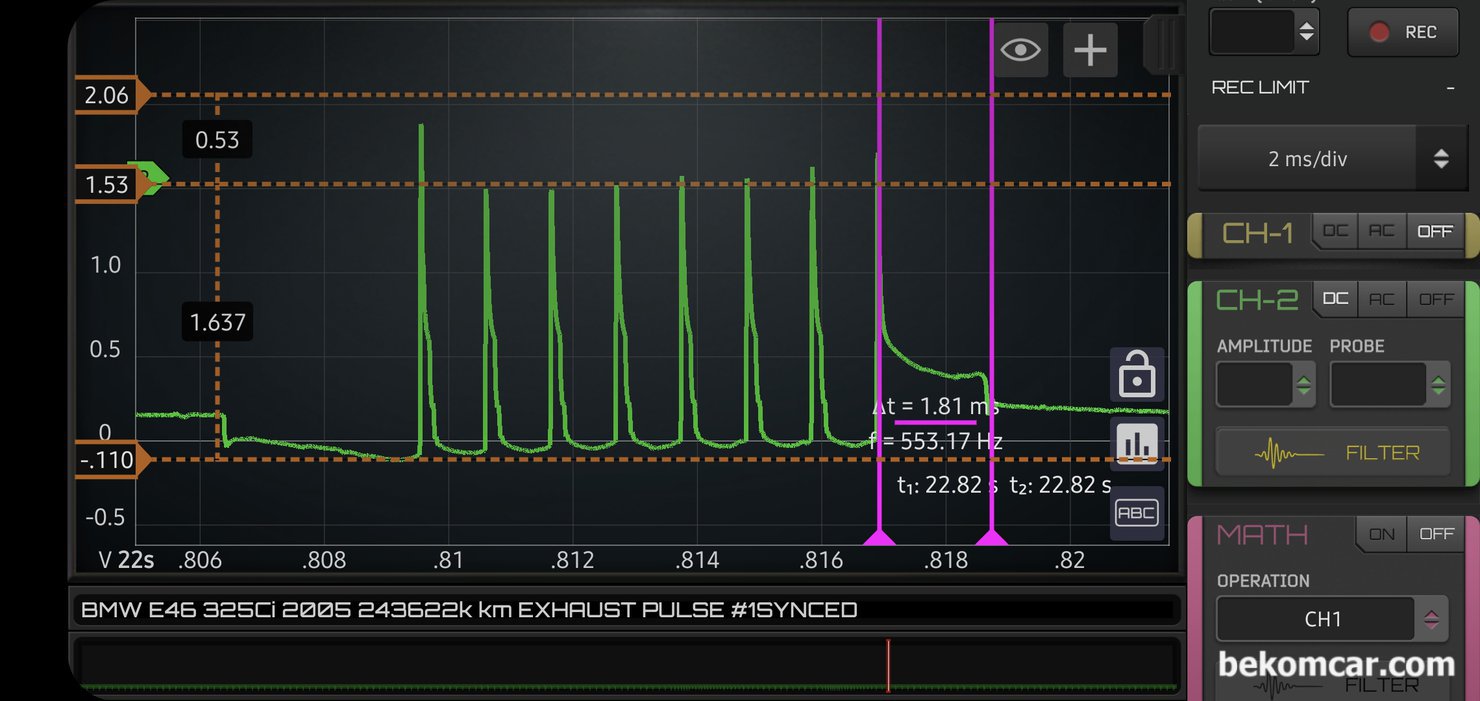Viewport: 1480px width, 701px height.
Task: Turn CH-2 OFF
Action: pyautogui.click(x=1436, y=299)
